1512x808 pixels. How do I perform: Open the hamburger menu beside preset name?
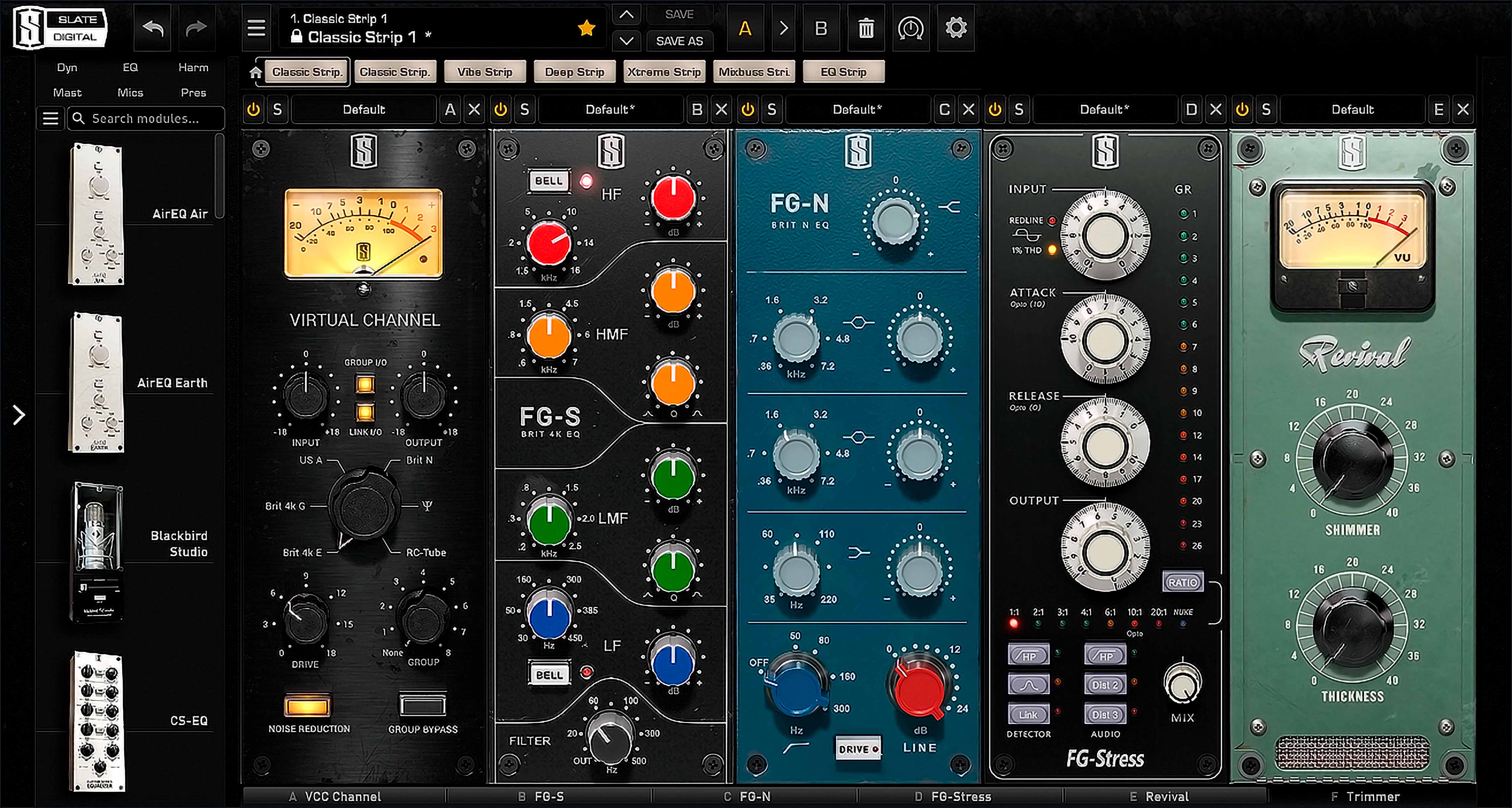point(256,28)
